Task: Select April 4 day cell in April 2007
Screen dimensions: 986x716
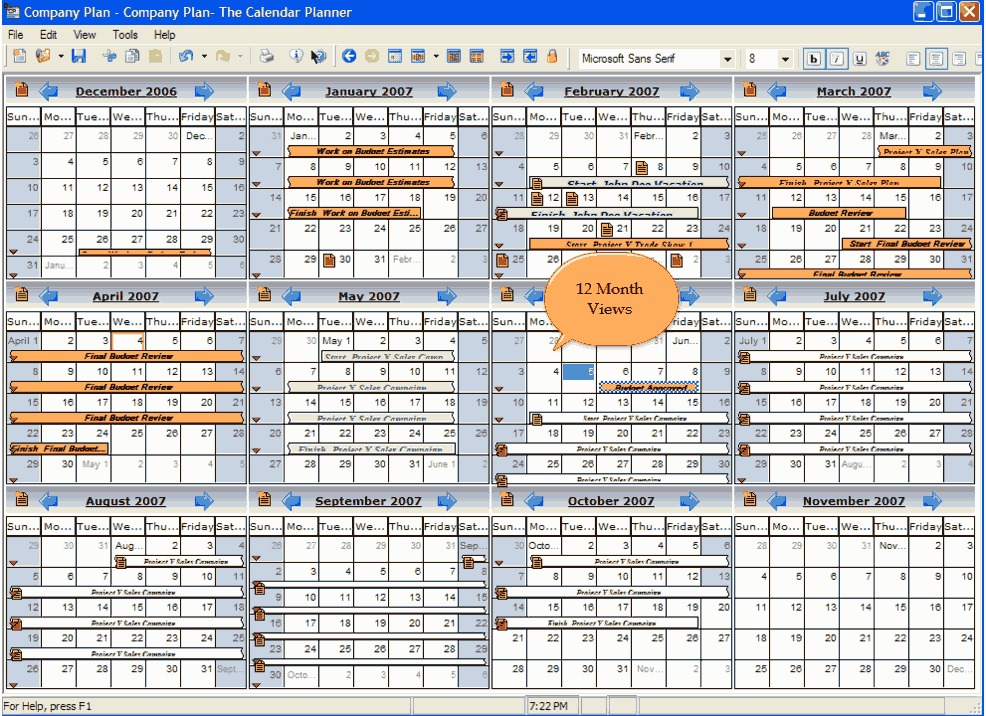Action: point(128,341)
